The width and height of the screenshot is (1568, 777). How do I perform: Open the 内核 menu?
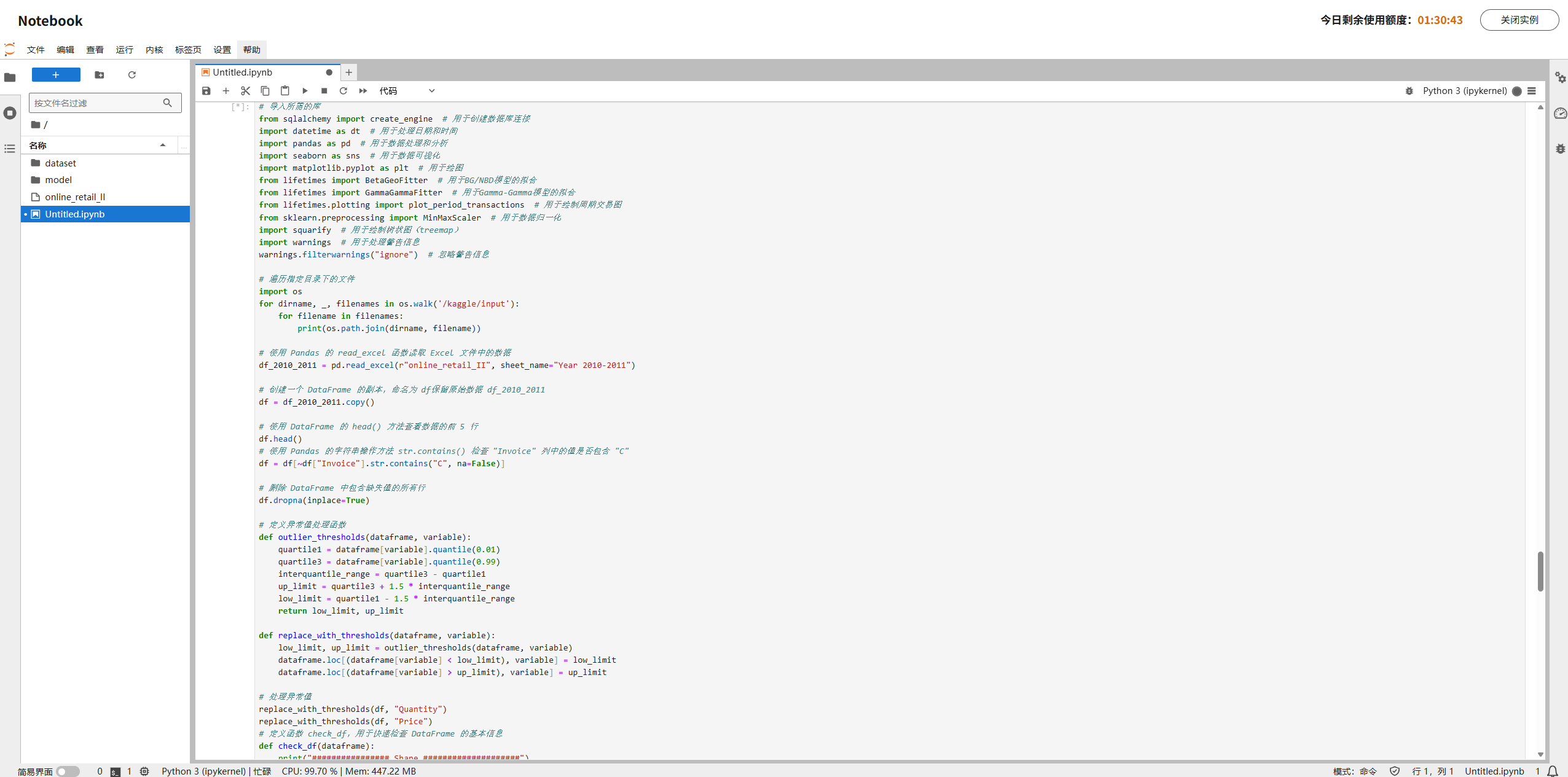click(154, 50)
